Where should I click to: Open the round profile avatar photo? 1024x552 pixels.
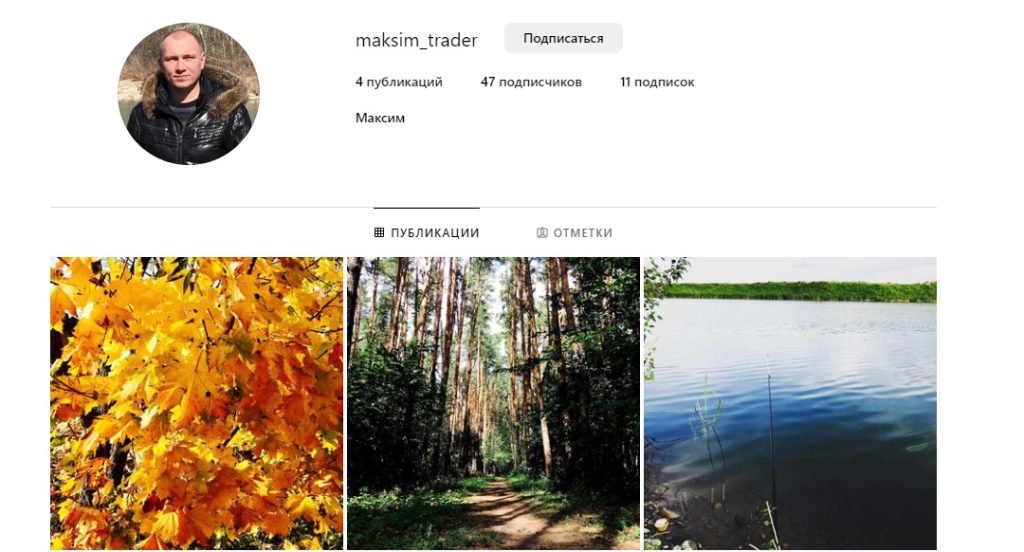[x=189, y=93]
